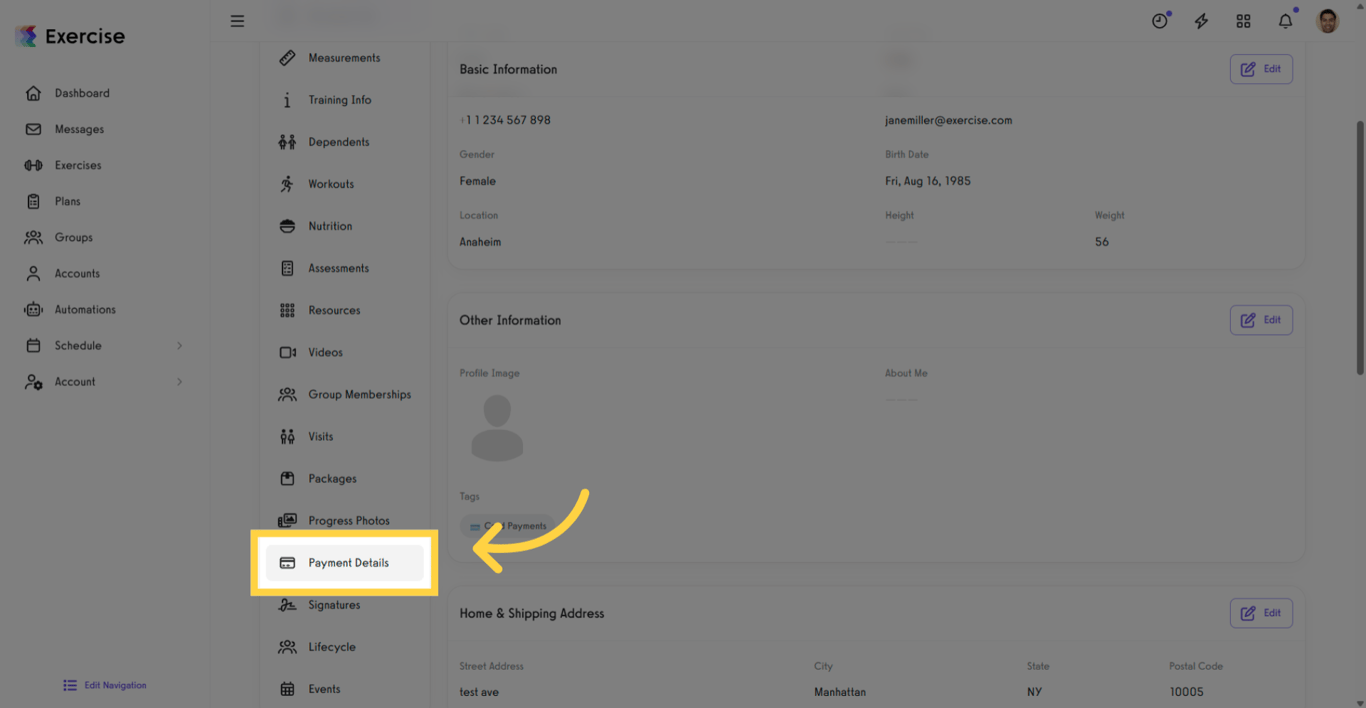Select the Progress Photos camera icon

click(x=288, y=520)
